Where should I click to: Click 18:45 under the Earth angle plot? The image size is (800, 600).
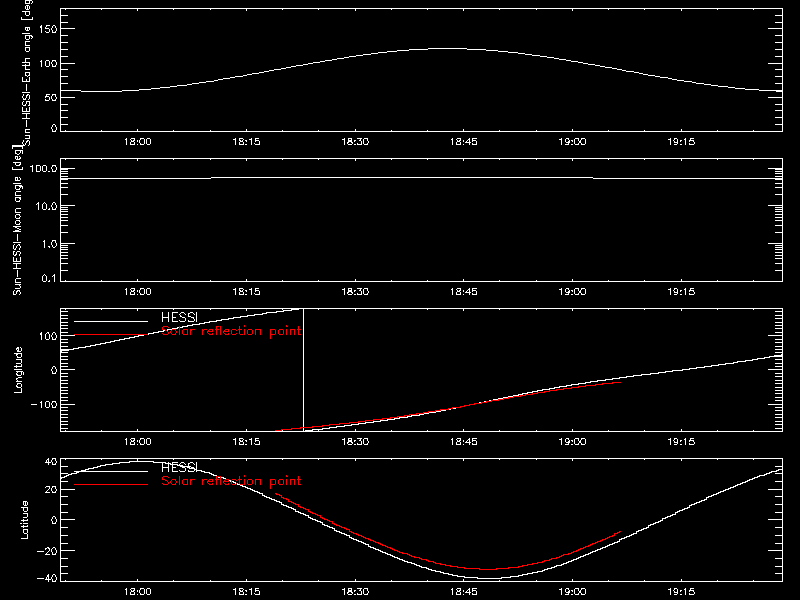coord(464,142)
